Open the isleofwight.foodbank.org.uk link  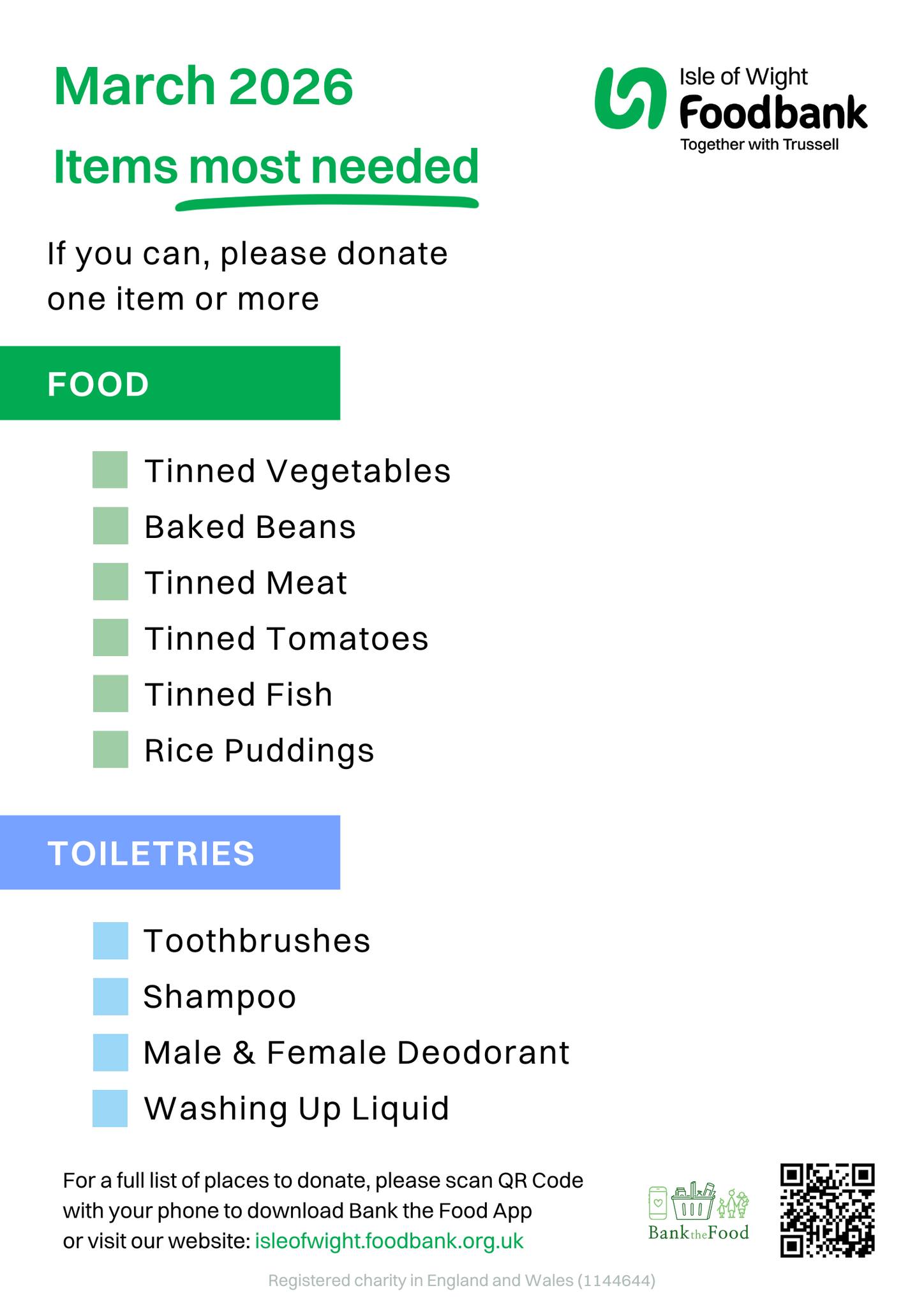tap(389, 1241)
